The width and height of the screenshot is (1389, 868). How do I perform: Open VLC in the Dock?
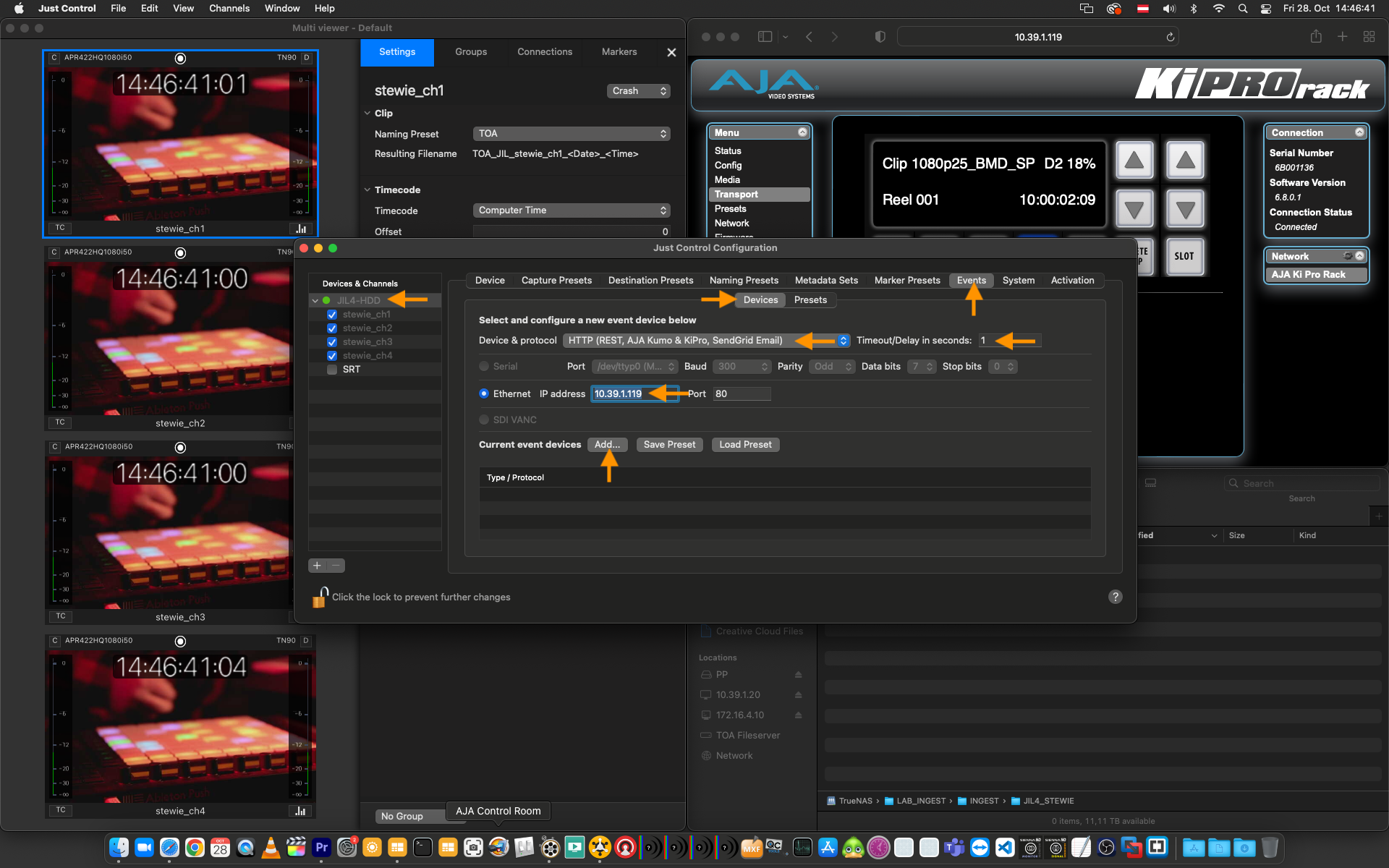tap(271, 847)
